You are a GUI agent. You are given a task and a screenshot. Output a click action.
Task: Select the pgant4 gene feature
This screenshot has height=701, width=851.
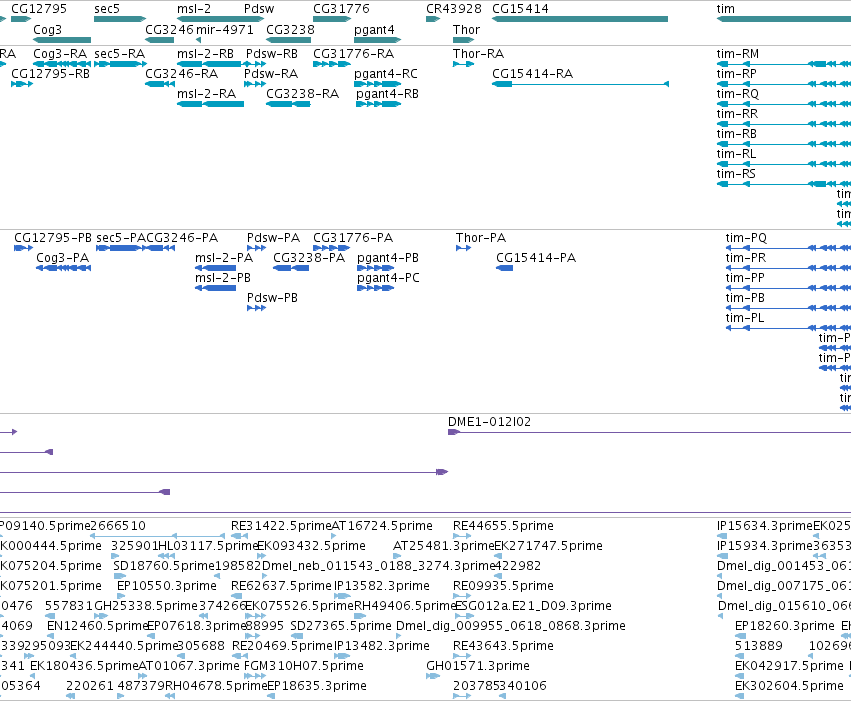[377, 40]
